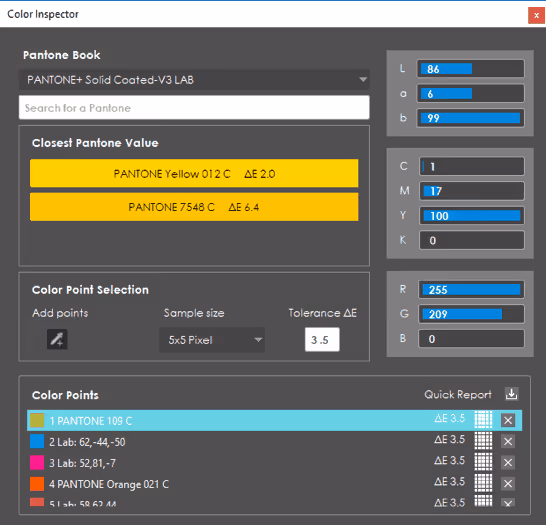
Task: Remove color point 4 PANTONE Orange 021 C
Action: coord(508,484)
